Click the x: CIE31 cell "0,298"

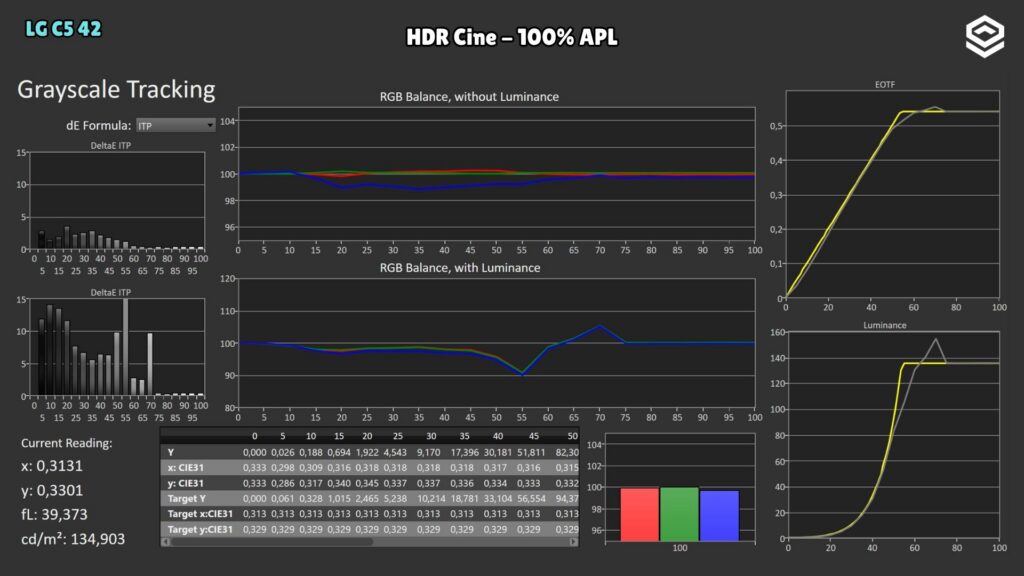click(x=283, y=468)
